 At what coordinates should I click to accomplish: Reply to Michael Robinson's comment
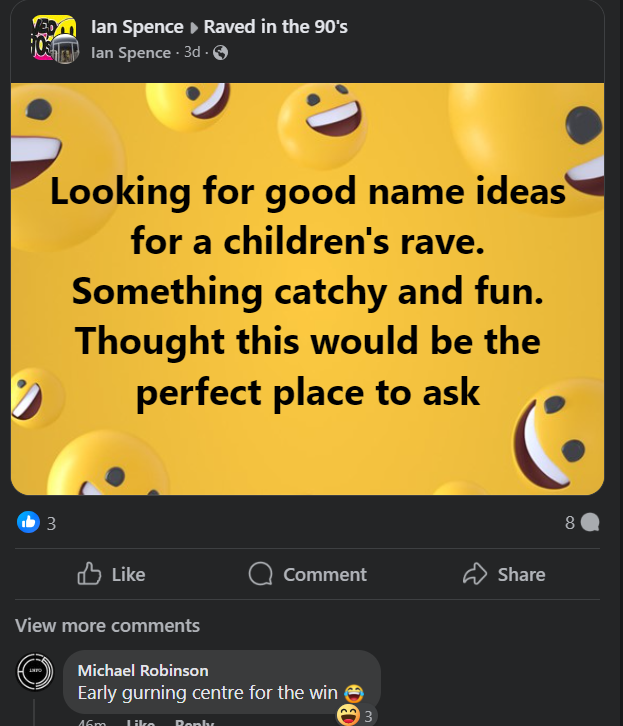[x=194, y=722]
